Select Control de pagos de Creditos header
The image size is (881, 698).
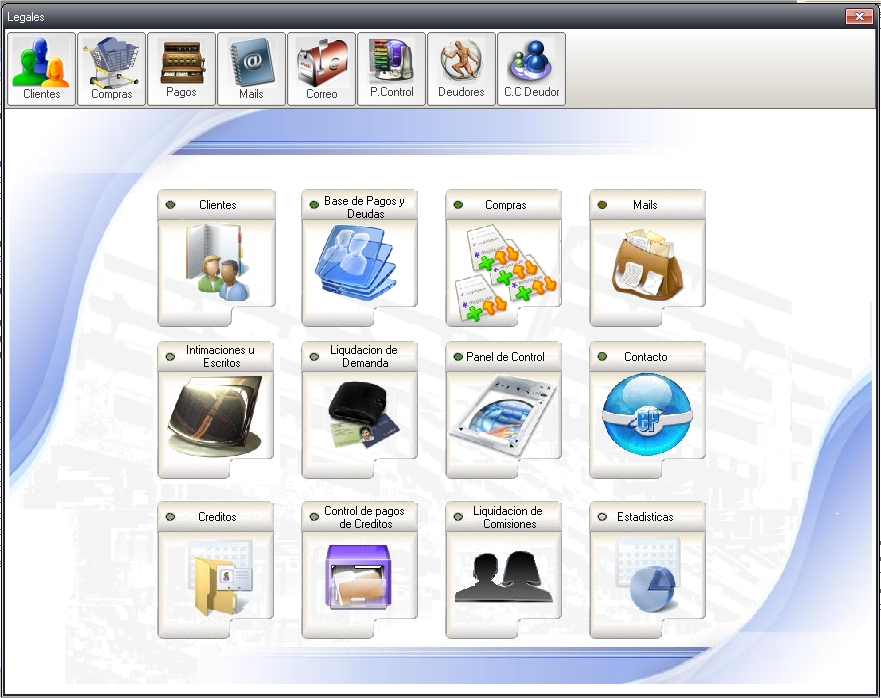click(x=364, y=517)
